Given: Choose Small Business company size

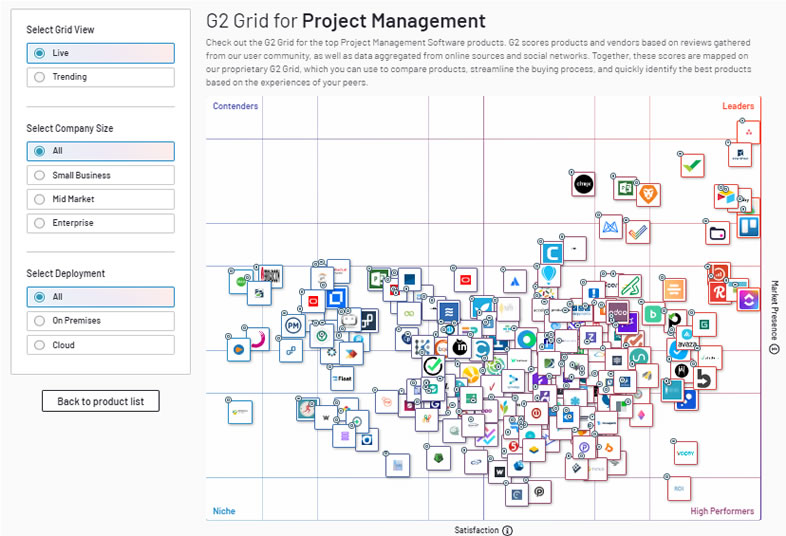Looking at the screenshot, I should 100,175.
